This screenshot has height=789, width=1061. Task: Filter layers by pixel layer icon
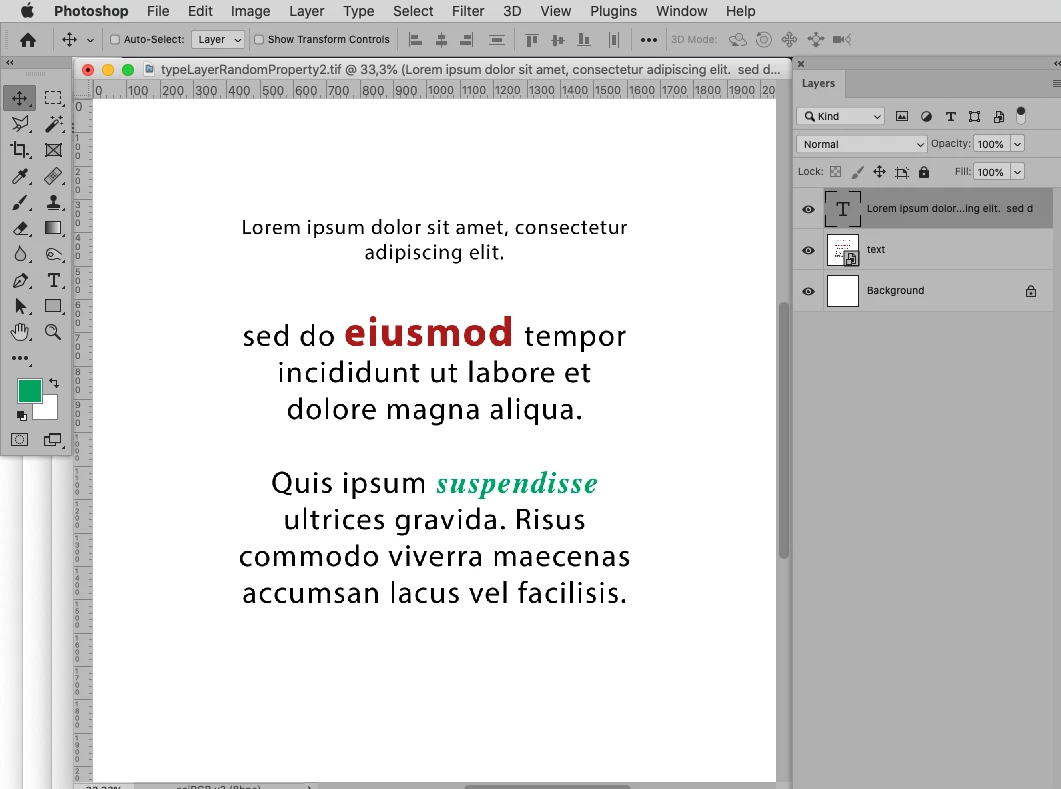pos(902,116)
